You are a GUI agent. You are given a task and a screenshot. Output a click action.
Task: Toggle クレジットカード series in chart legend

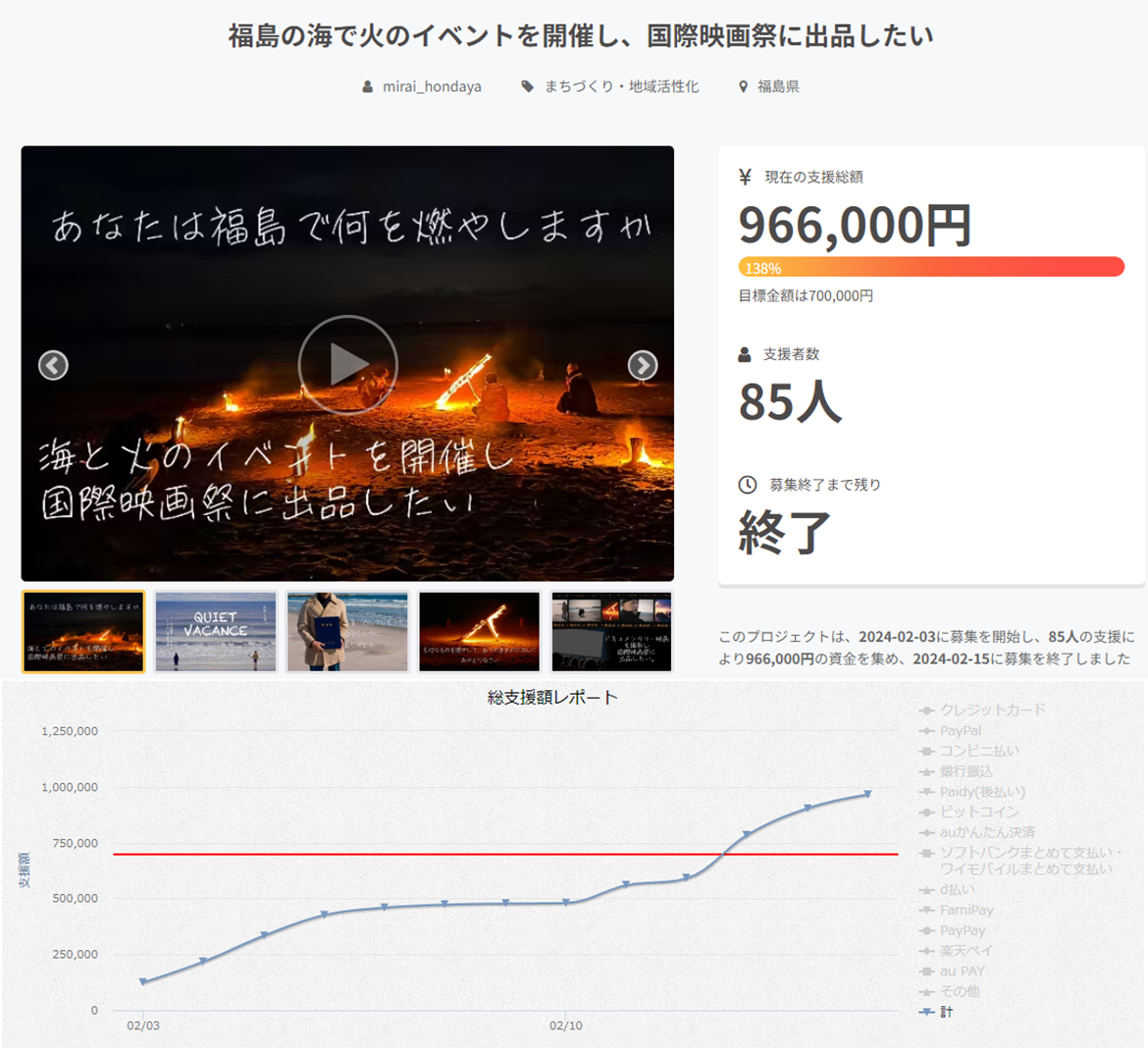(992, 709)
